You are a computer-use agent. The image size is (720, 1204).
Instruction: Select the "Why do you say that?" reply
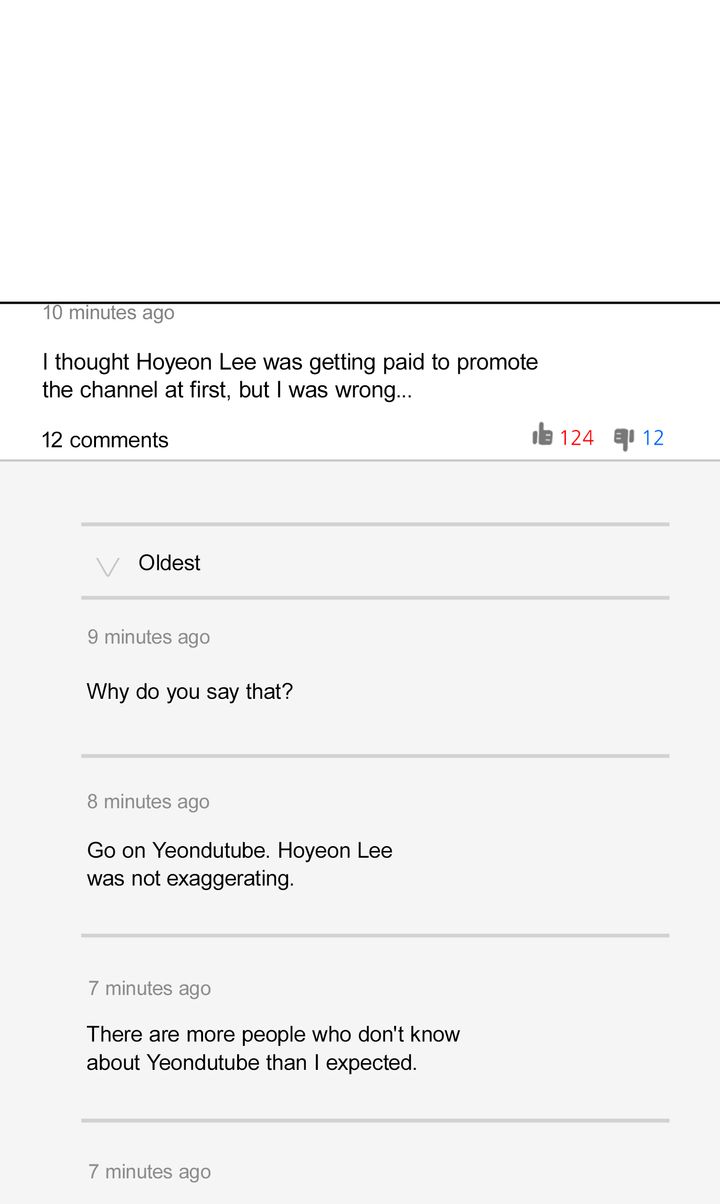[190, 691]
